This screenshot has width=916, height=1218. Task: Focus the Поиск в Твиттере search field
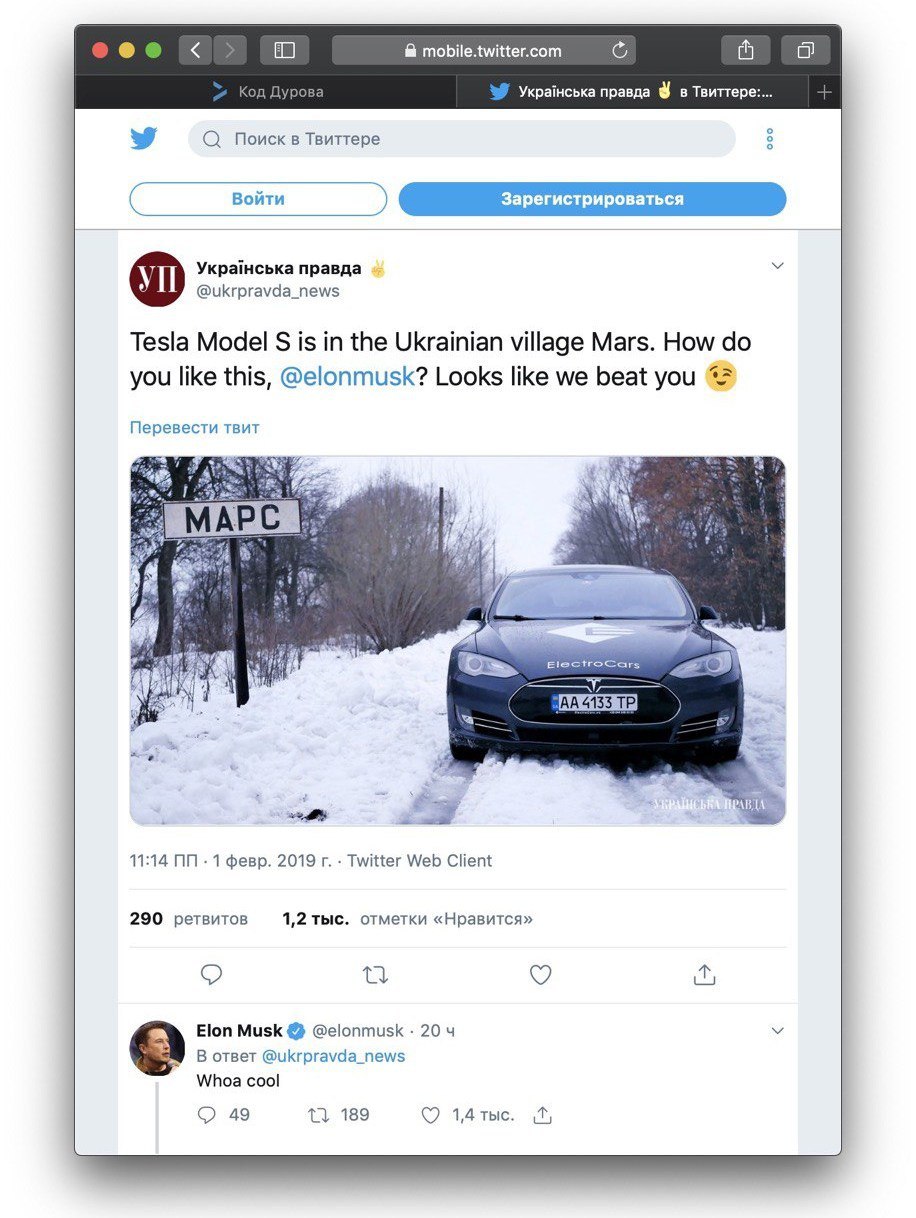tap(462, 139)
